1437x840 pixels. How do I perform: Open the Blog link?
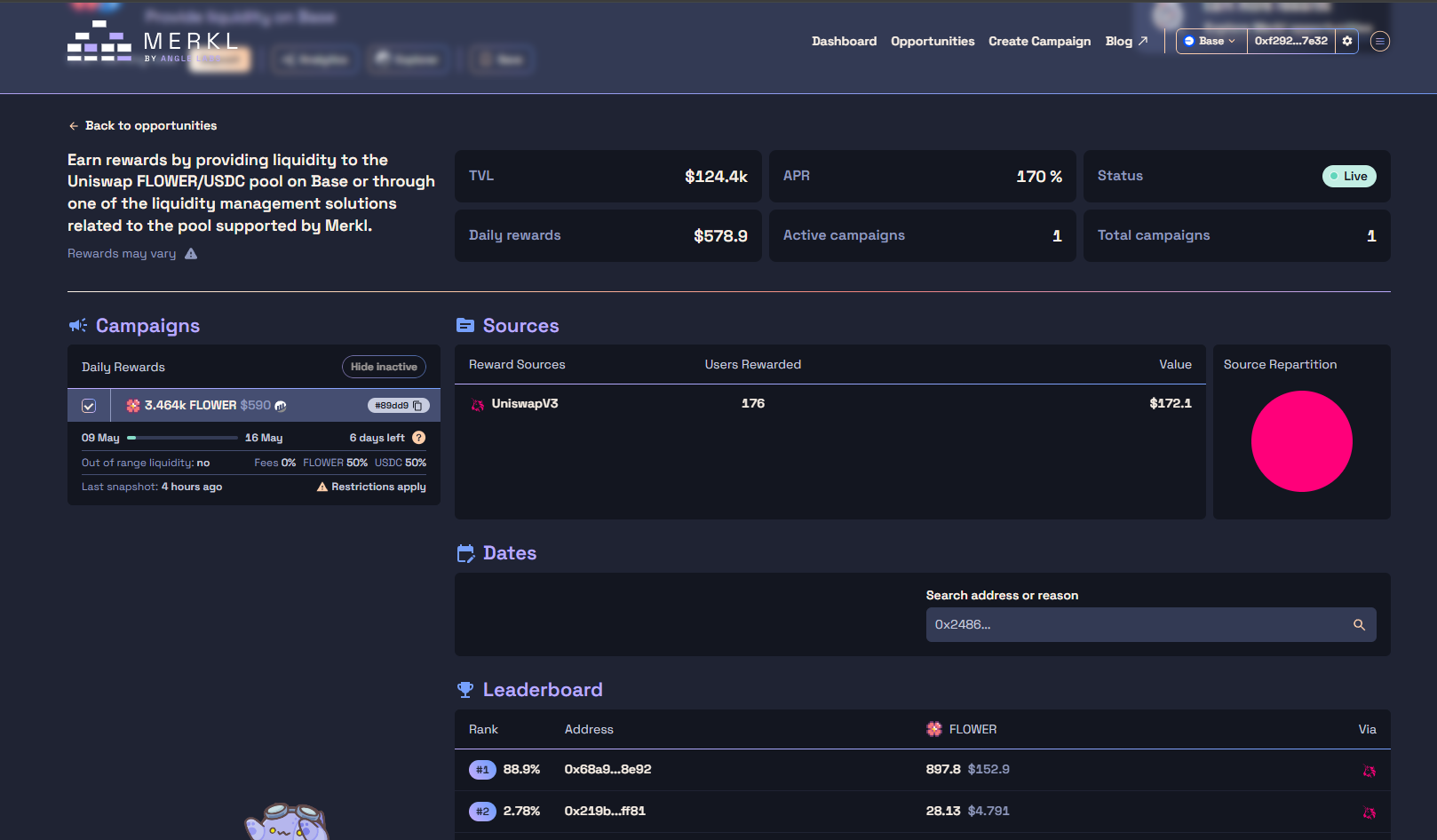tap(1126, 41)
